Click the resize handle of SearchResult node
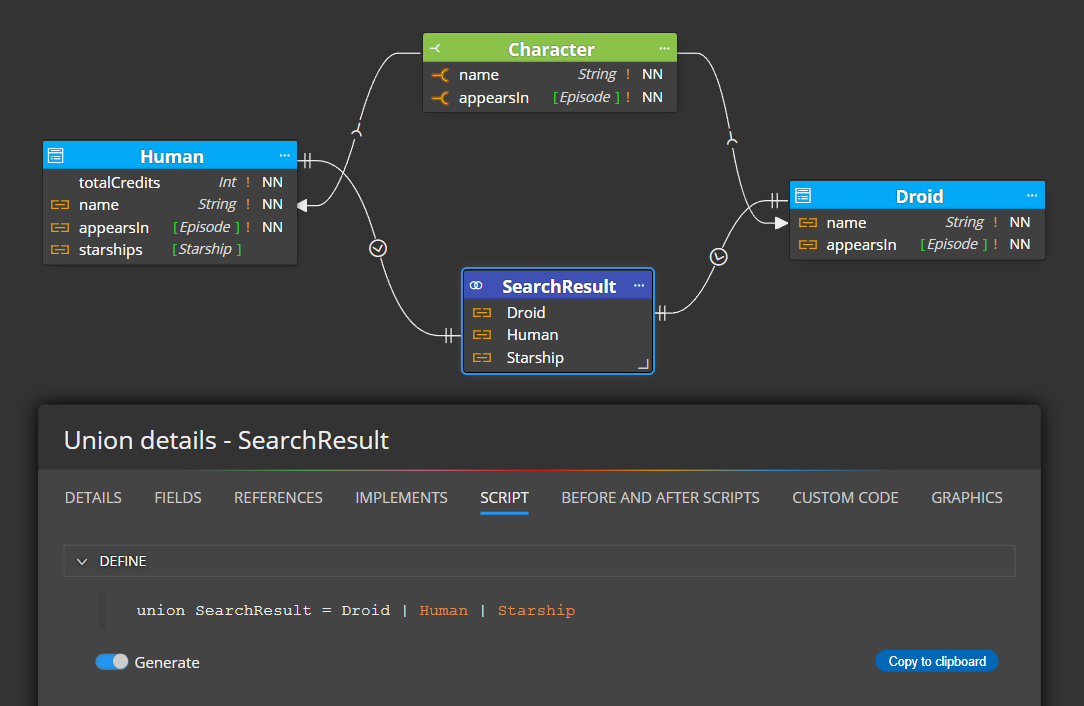1084x706 pixels. (x=644, y=364)
